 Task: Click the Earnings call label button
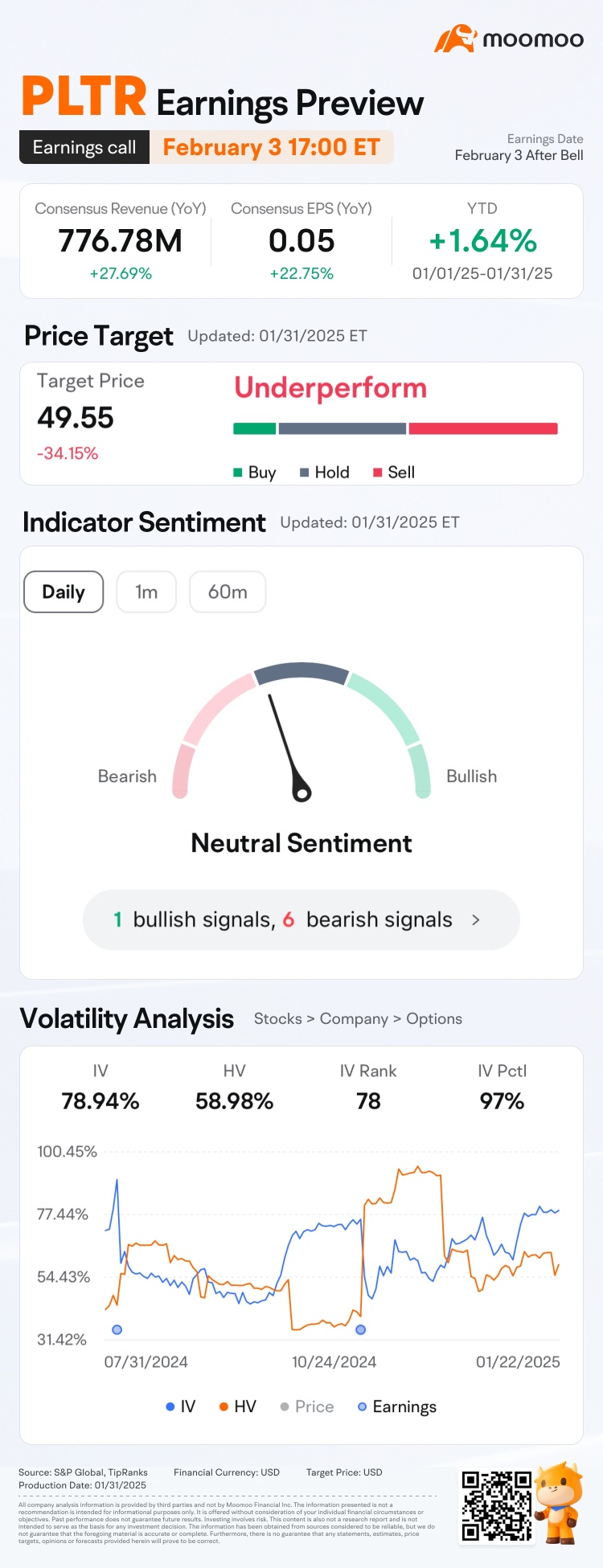tap(84, 147)
